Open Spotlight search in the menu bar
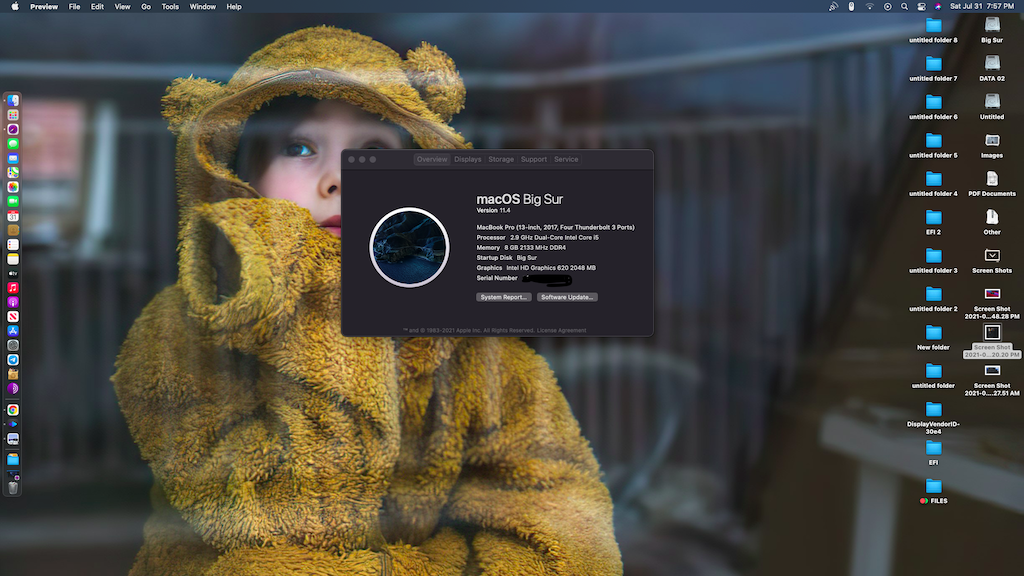The width and height of the screenshot is (1024, 576). point(904,7)
